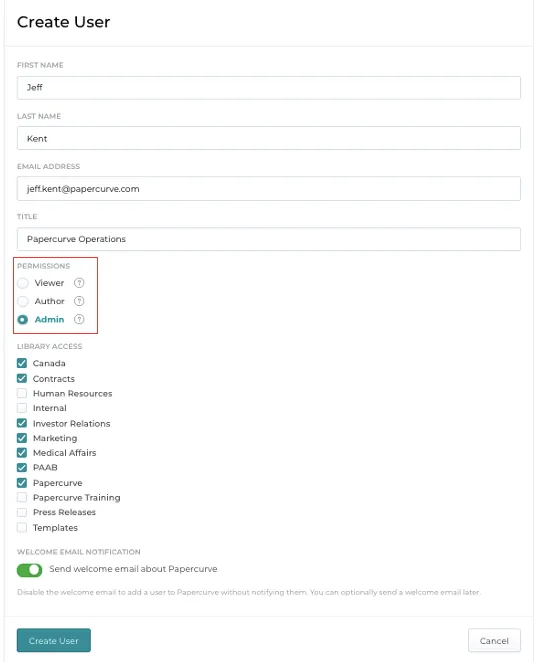Screen dimensions: 534x662
Task: Click the Create User button
Action: (54, 640)
